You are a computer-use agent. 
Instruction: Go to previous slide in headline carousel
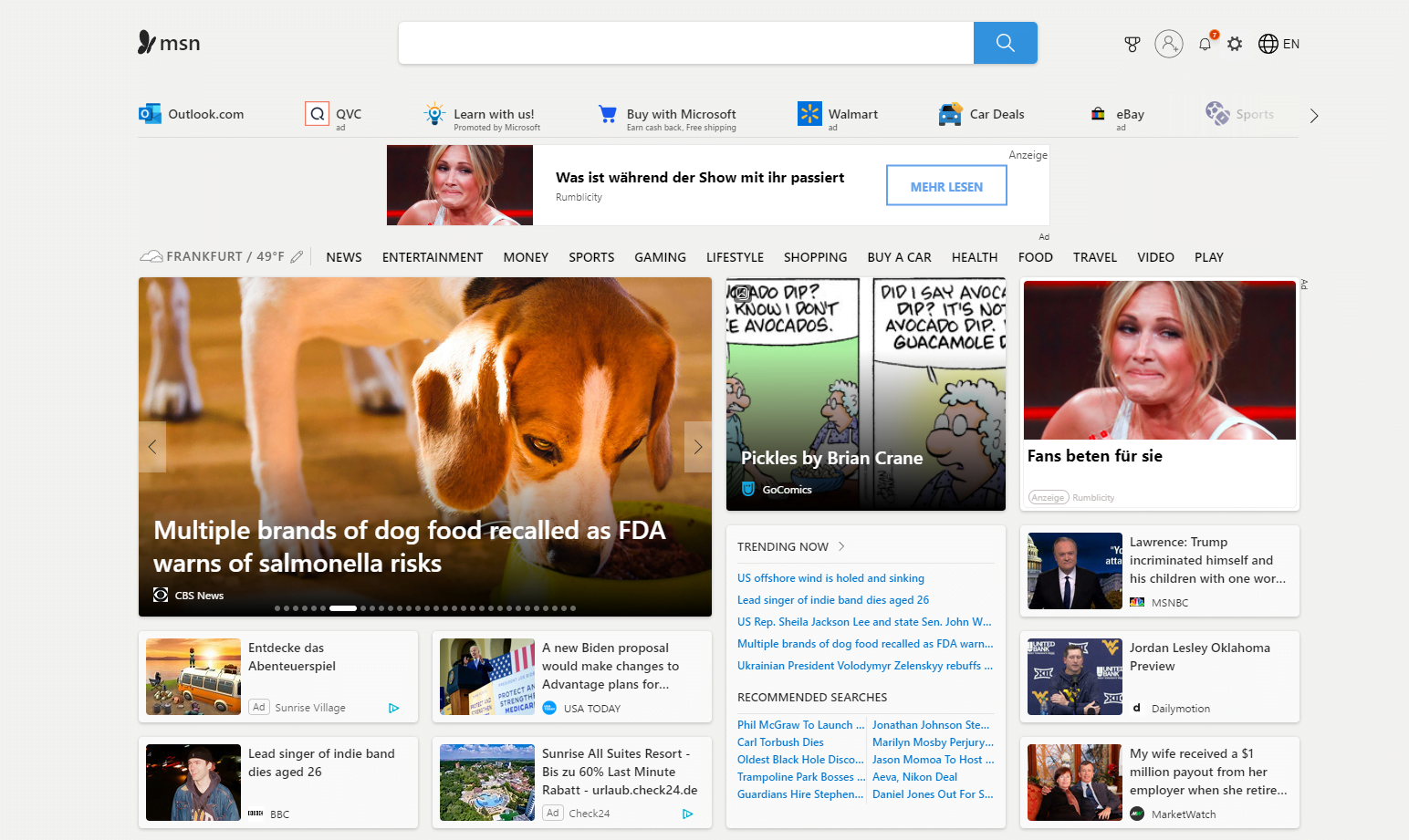(152, 447)
